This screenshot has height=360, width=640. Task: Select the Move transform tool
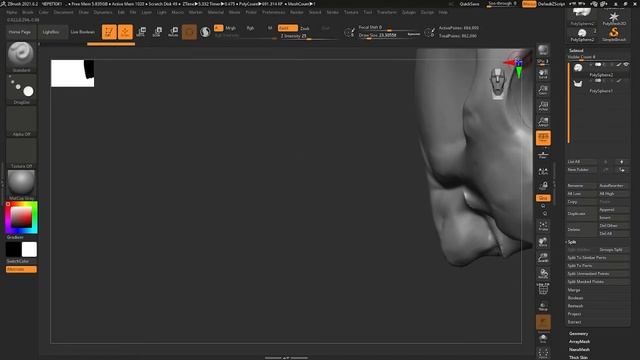pyautogui.click(x=141, y=32)
